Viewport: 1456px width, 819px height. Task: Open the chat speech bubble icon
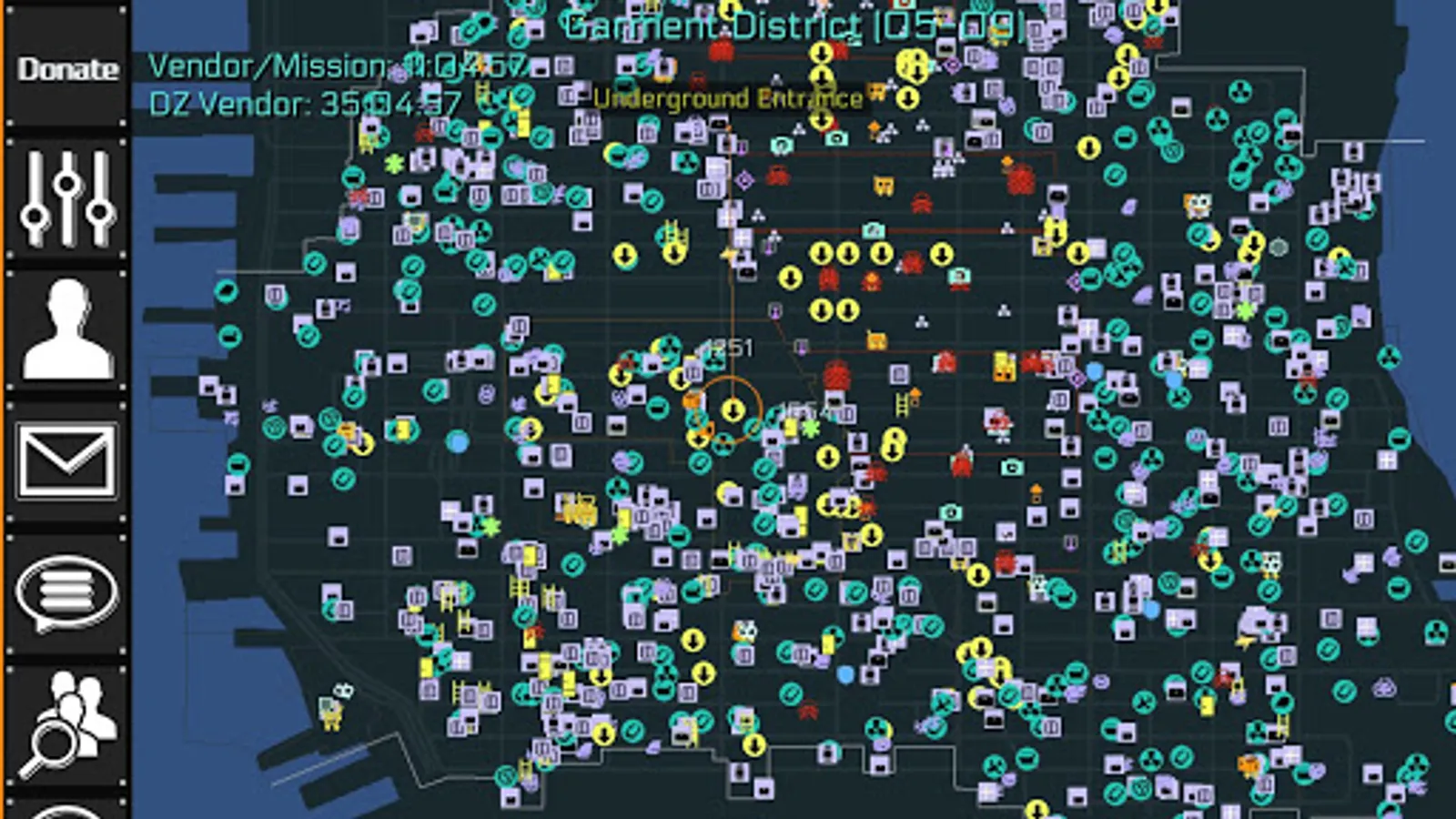click(67, 592)
